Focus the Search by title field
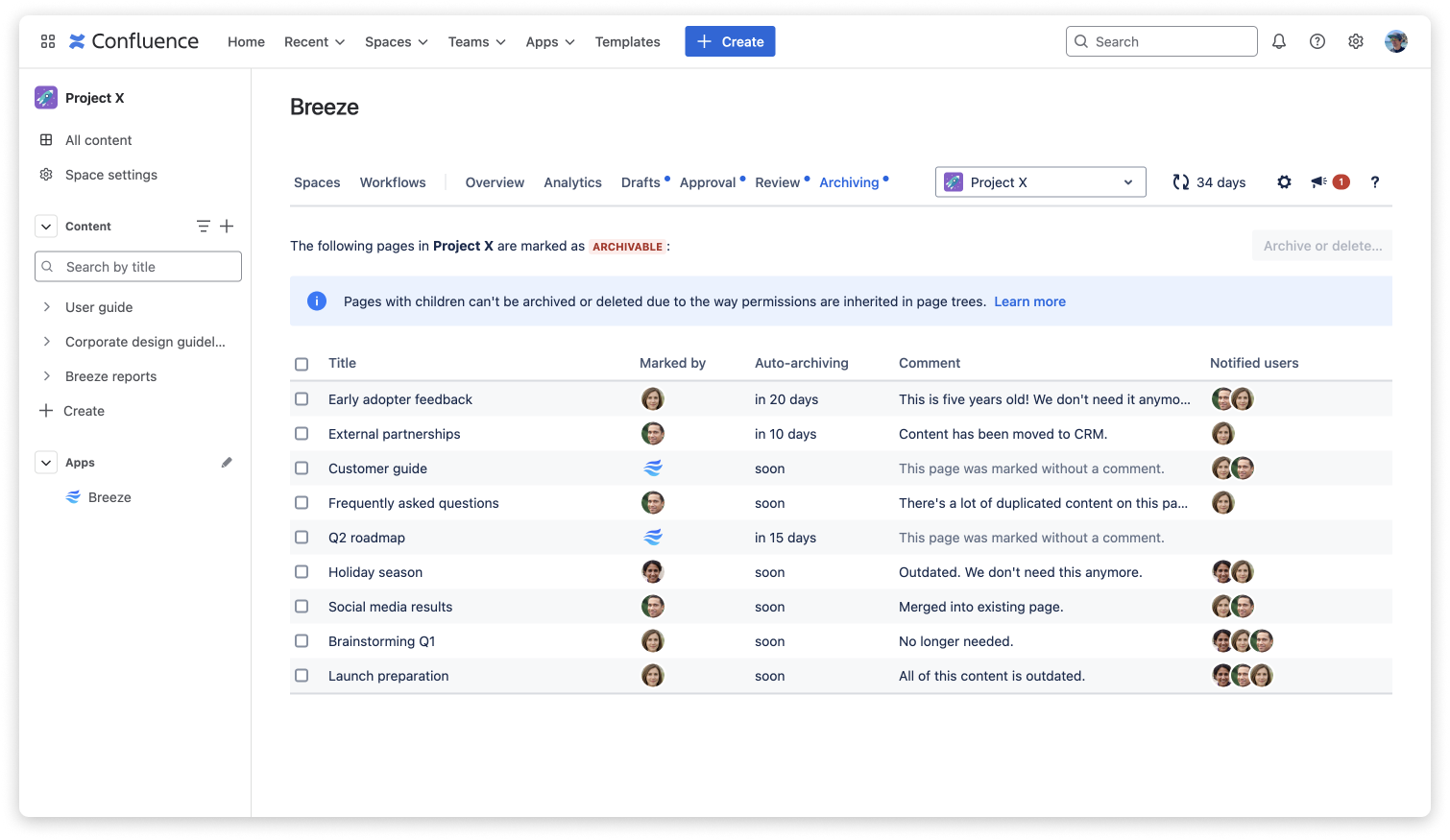The image size is (1450, 840). pyautogui.click(x=138, y=267)
